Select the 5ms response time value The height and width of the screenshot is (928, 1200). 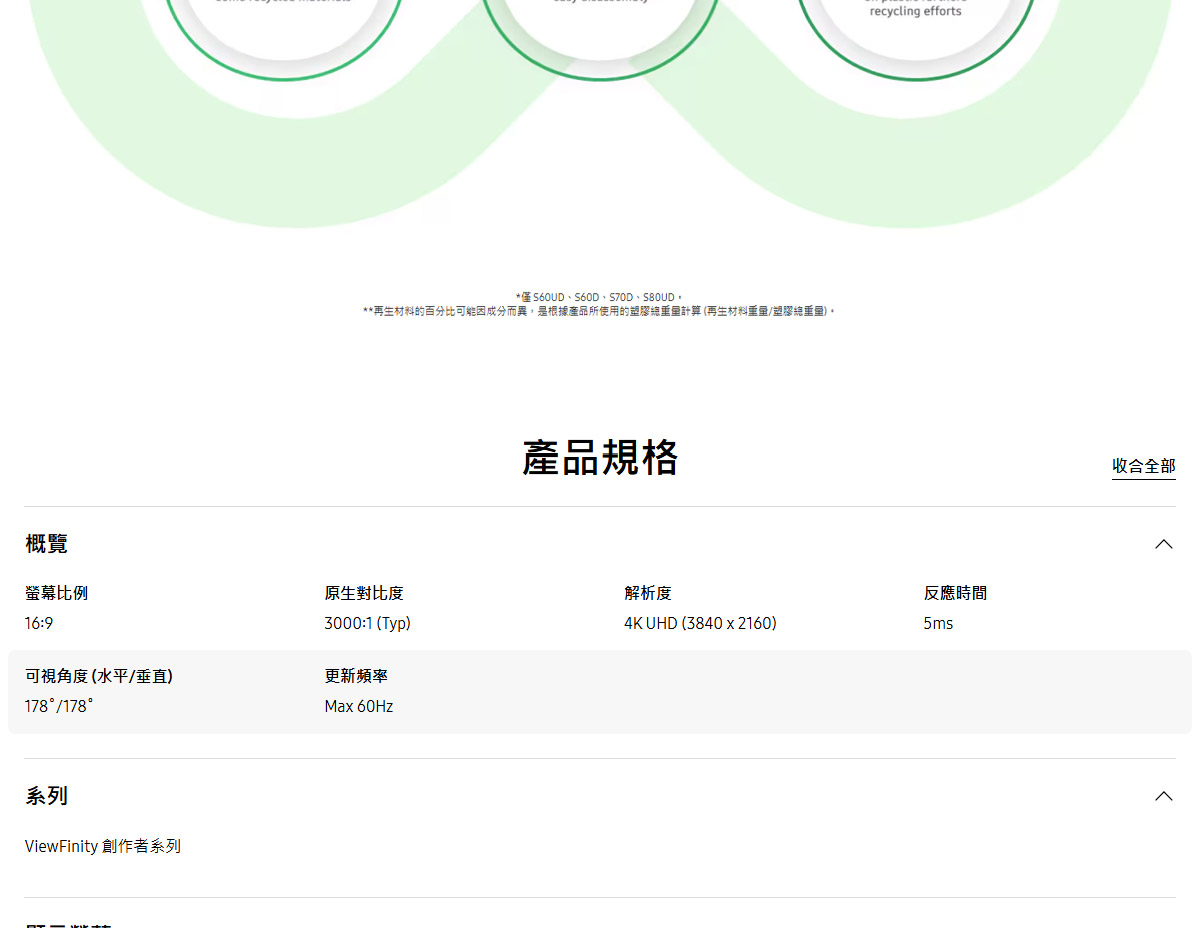[x=938, y=622]
